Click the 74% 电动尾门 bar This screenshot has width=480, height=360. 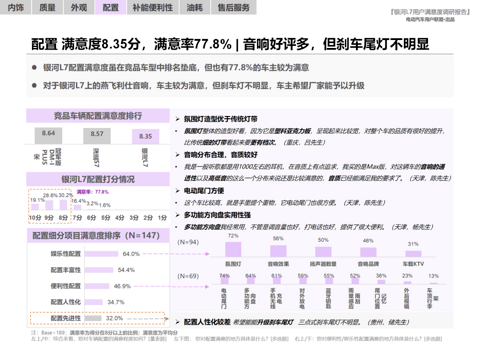224,281
